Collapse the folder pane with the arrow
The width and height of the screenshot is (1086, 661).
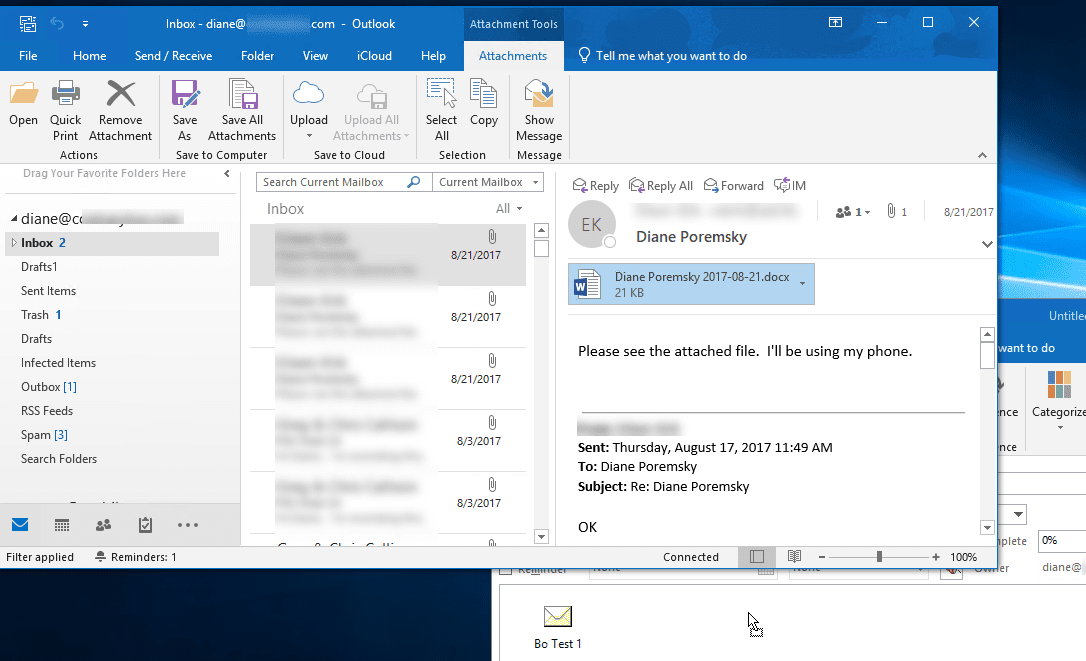click(226, 174)
